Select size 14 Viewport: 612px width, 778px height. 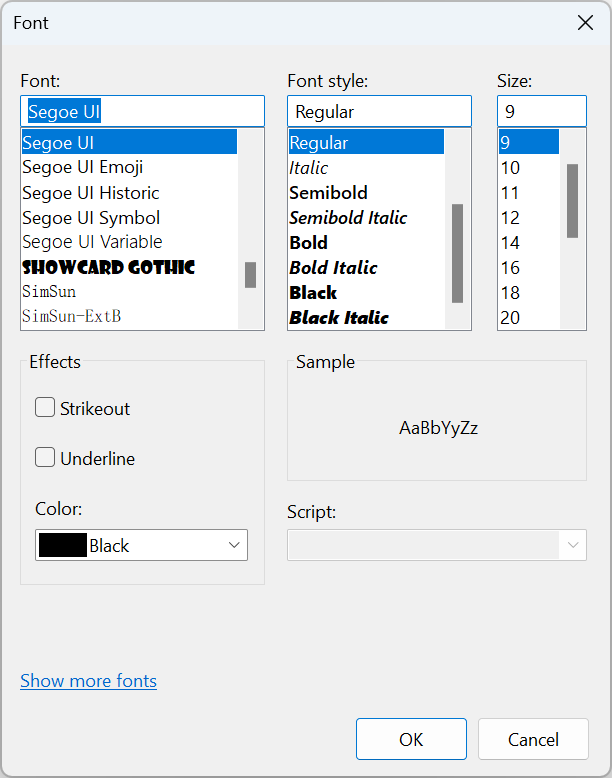coord(529,242)
